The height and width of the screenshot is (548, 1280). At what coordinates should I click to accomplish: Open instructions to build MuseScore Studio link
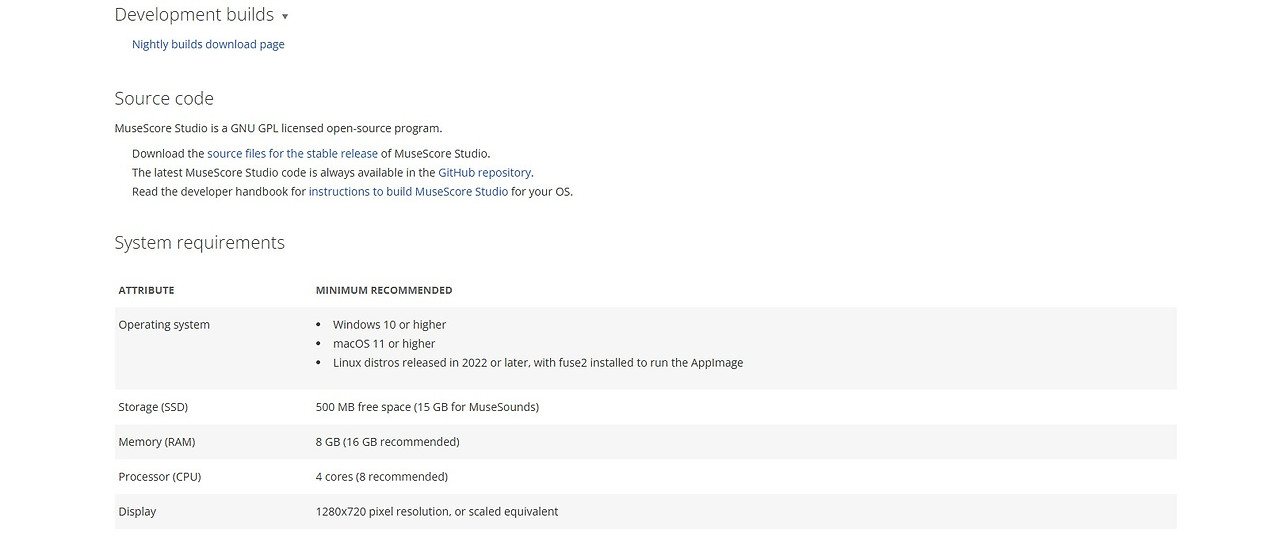(x=408, y=192)
